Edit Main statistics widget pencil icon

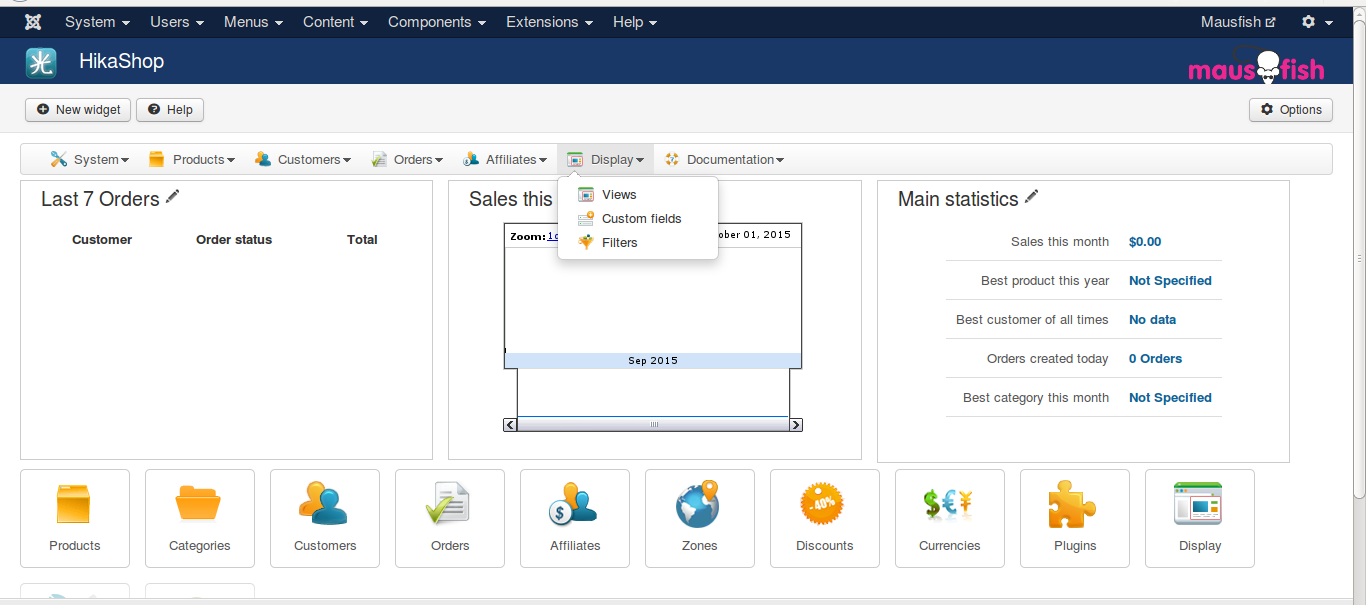click(x=1032, y=197)
